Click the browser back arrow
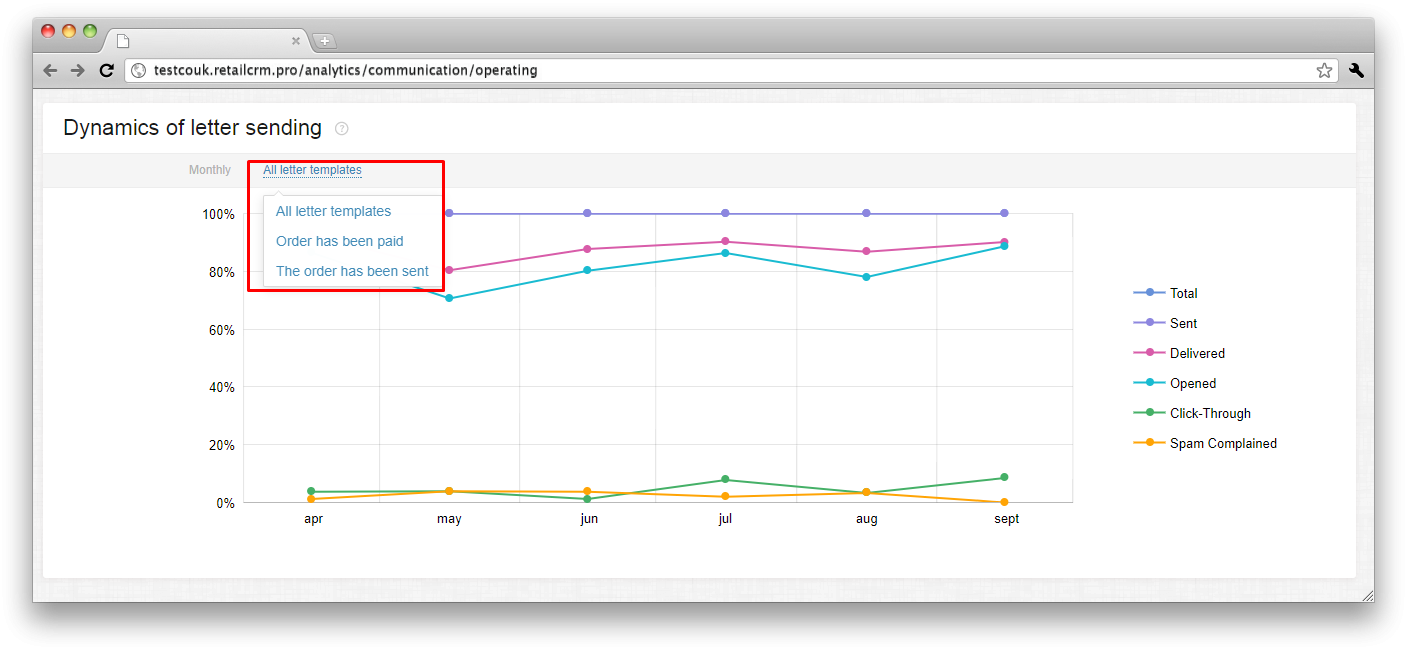The height and width of the screenshot is (650, 1407). coord(50,70)
